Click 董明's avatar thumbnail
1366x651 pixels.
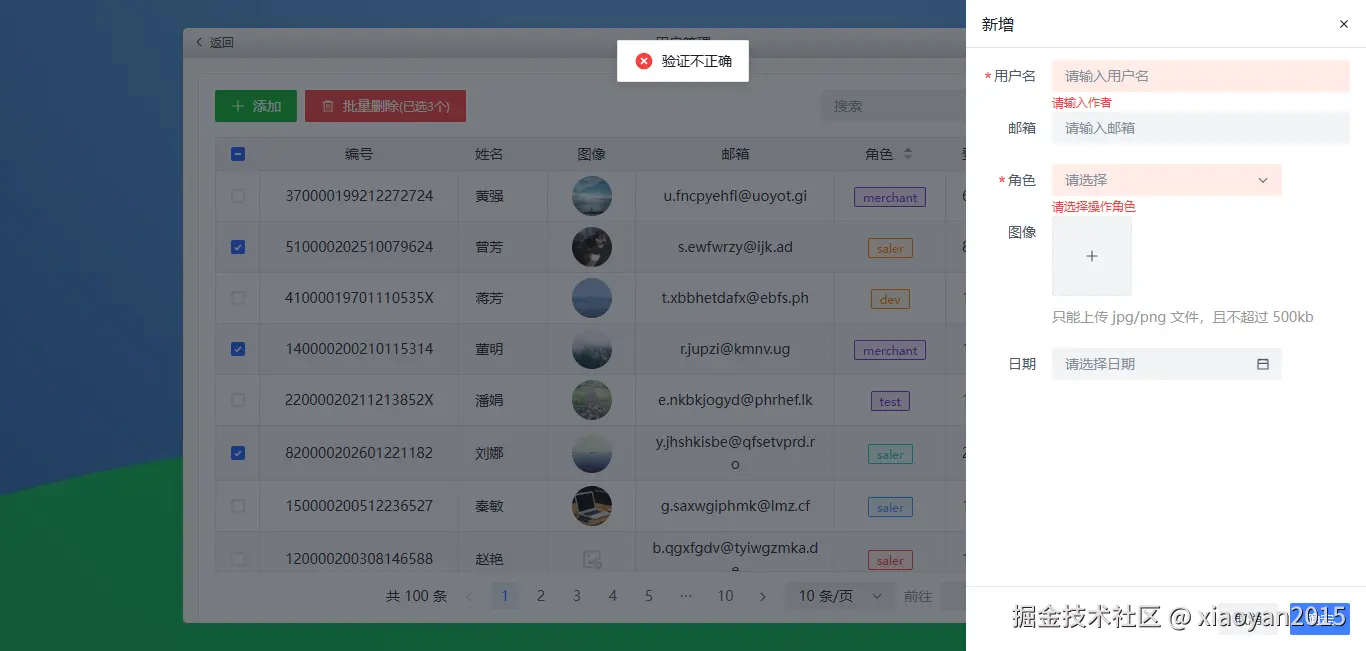(592, 349)
